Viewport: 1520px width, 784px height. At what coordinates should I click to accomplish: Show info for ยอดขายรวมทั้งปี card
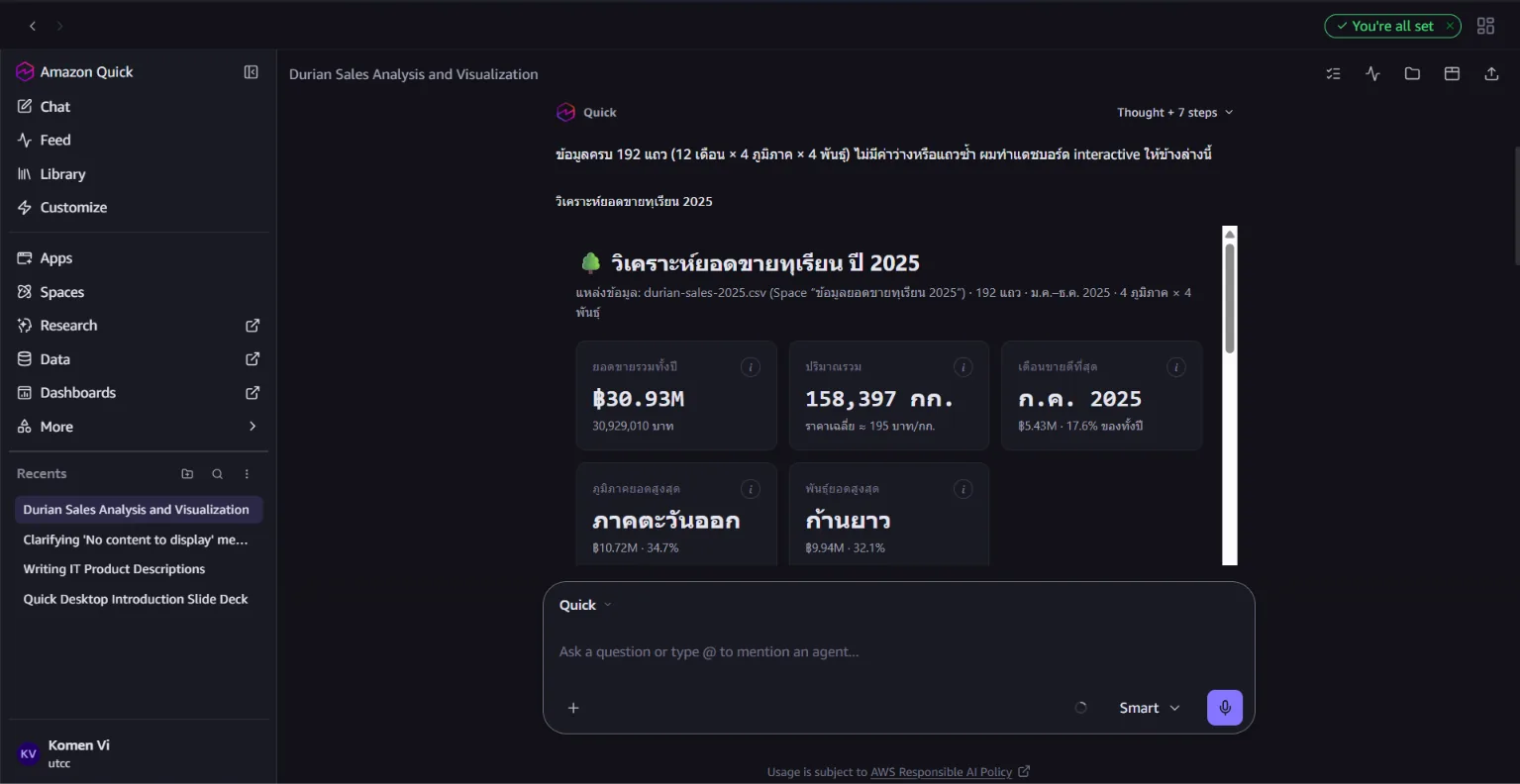[x=751, y=367]
